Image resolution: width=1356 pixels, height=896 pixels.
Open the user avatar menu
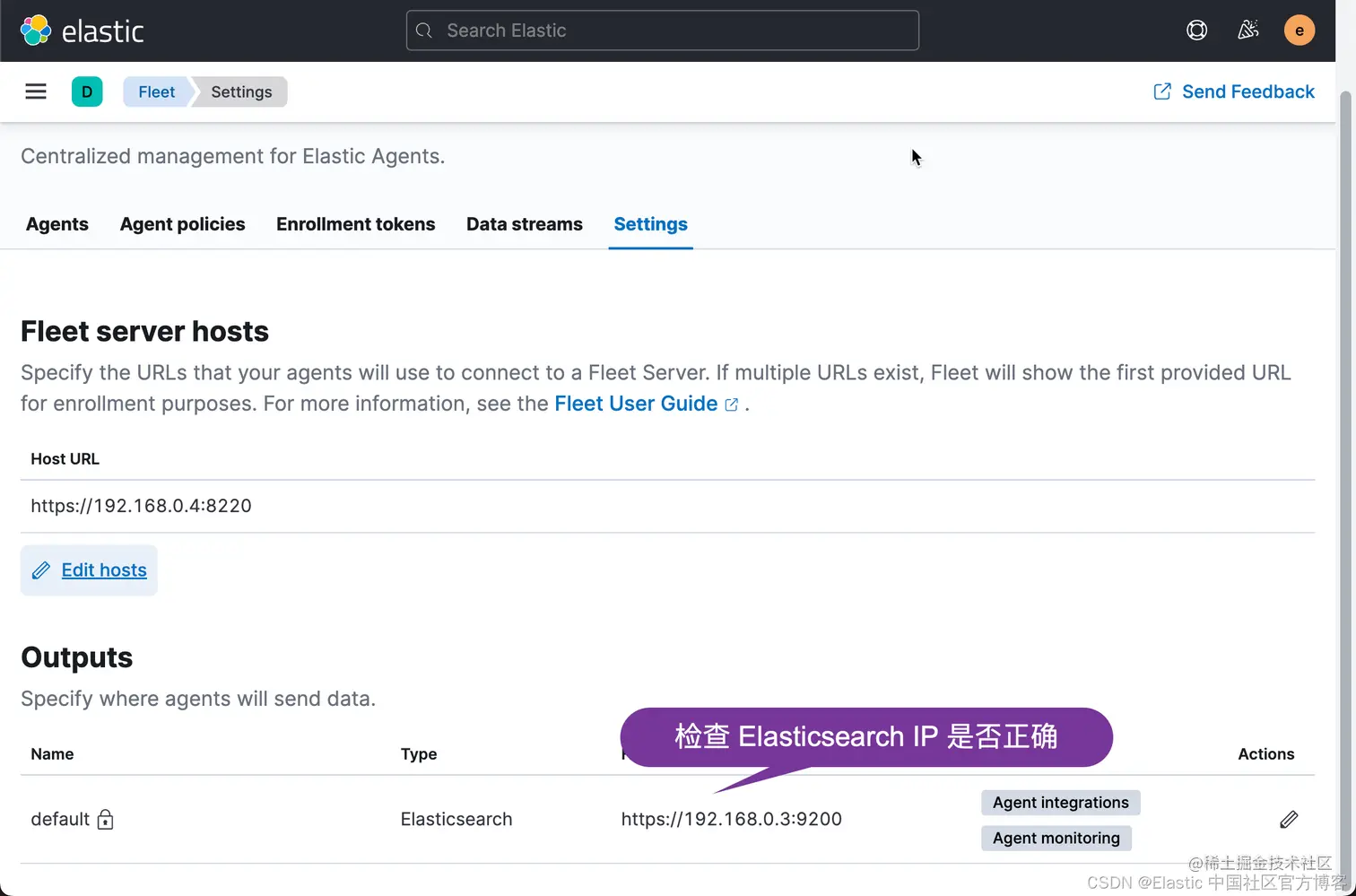coord(1299,30)
